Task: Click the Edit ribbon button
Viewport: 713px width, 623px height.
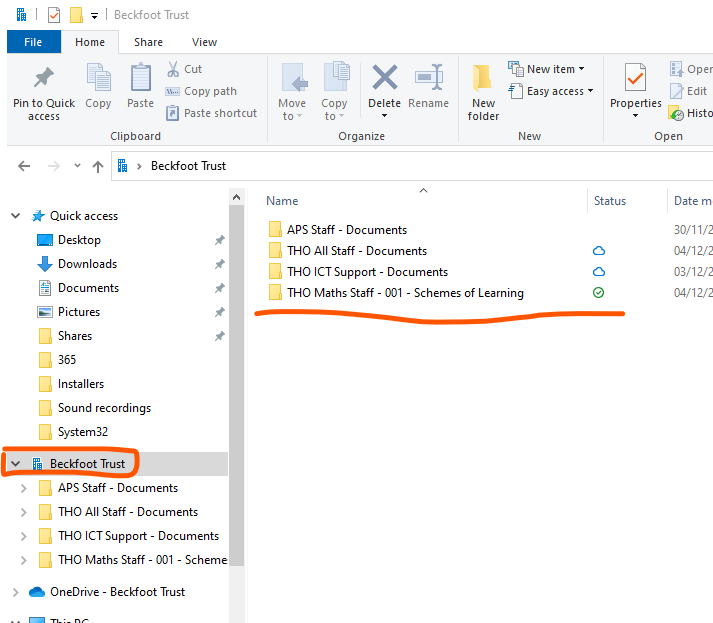Action: click(x=688, y=91)
